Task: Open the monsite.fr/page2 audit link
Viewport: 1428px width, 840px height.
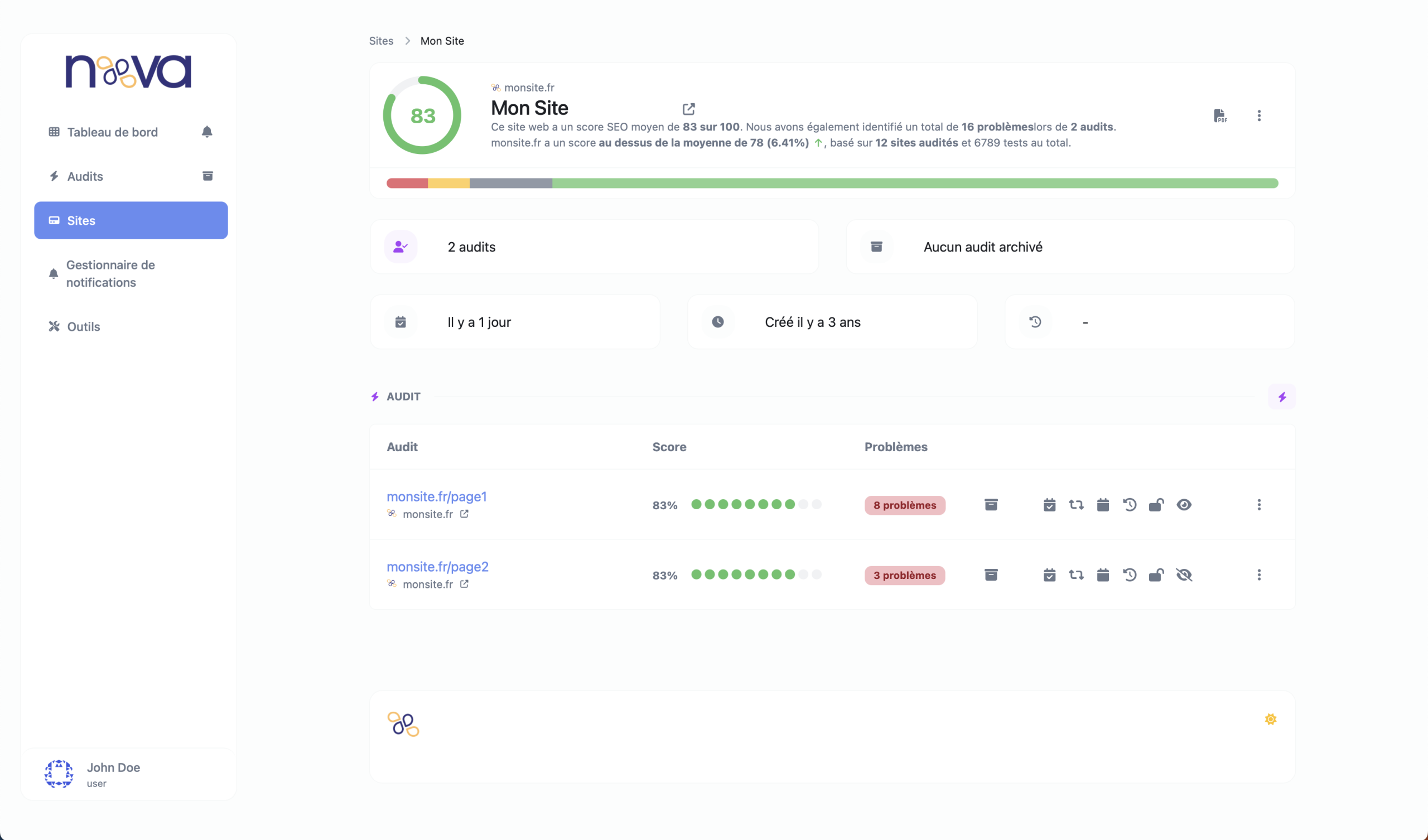Action: (x=437, y=566)
